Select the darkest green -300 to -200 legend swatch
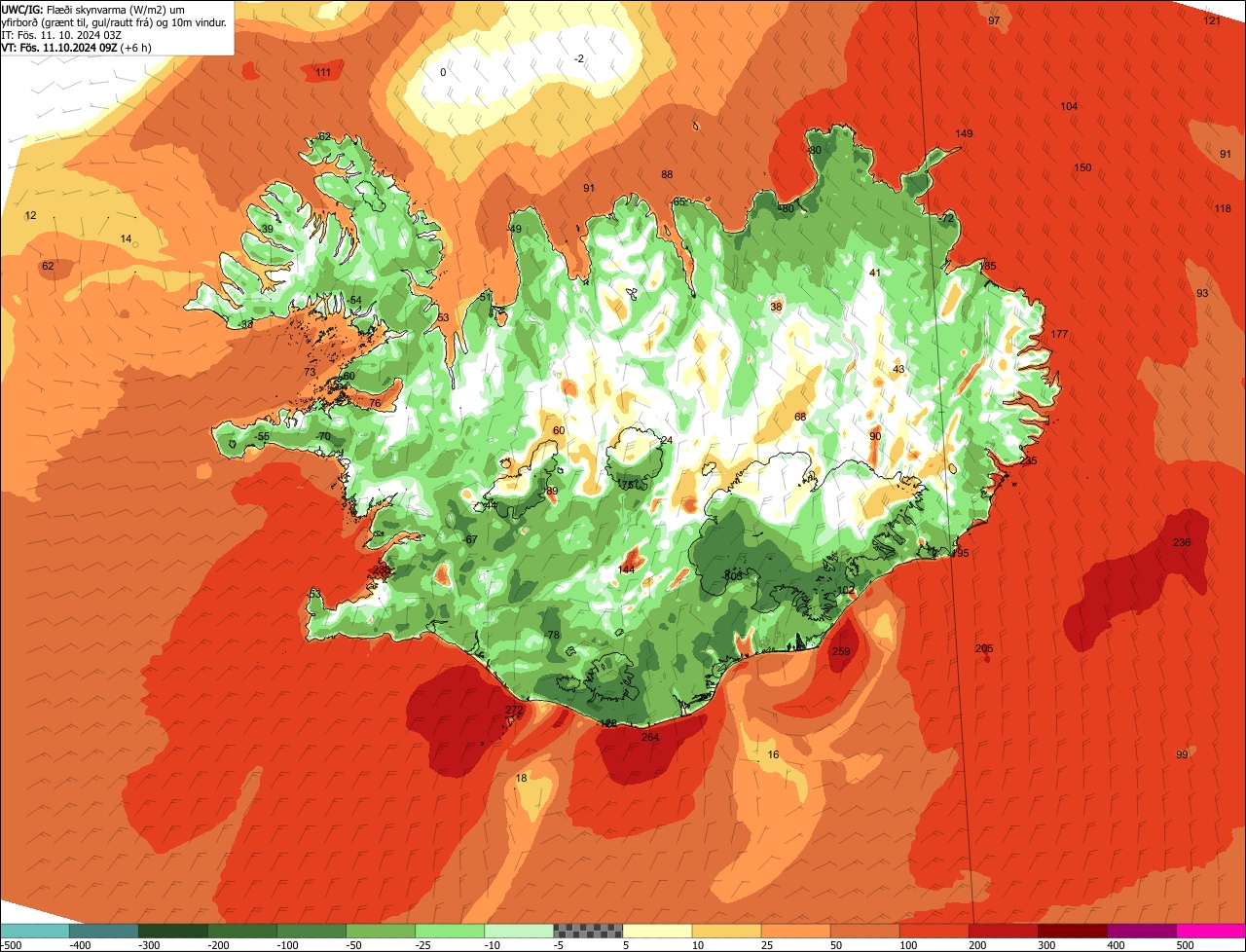This screenshot has height=952, width=1246. [172, 931]
